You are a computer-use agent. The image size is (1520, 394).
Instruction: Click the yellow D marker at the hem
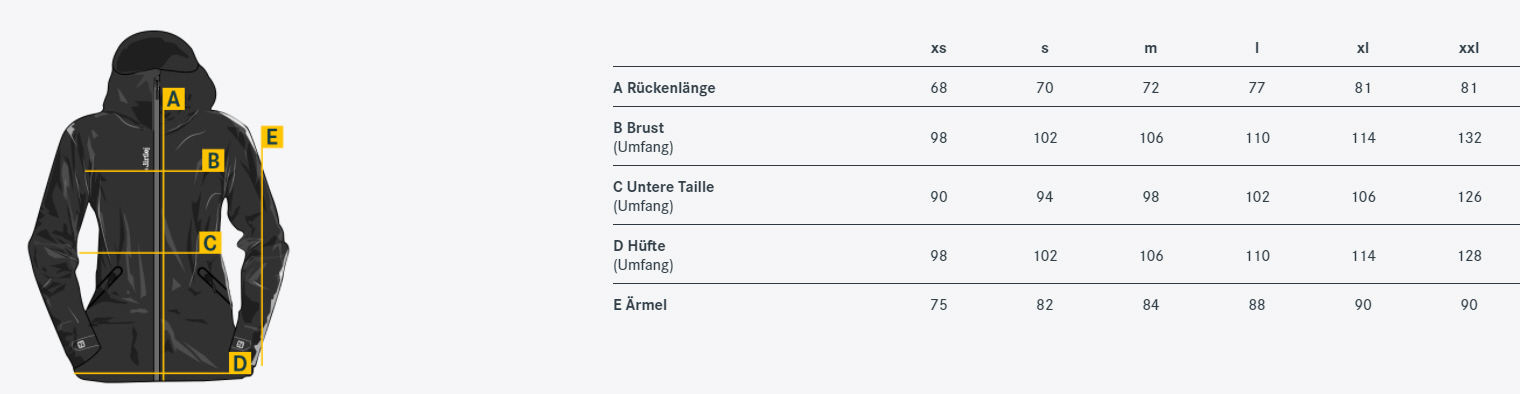(240, 363)
